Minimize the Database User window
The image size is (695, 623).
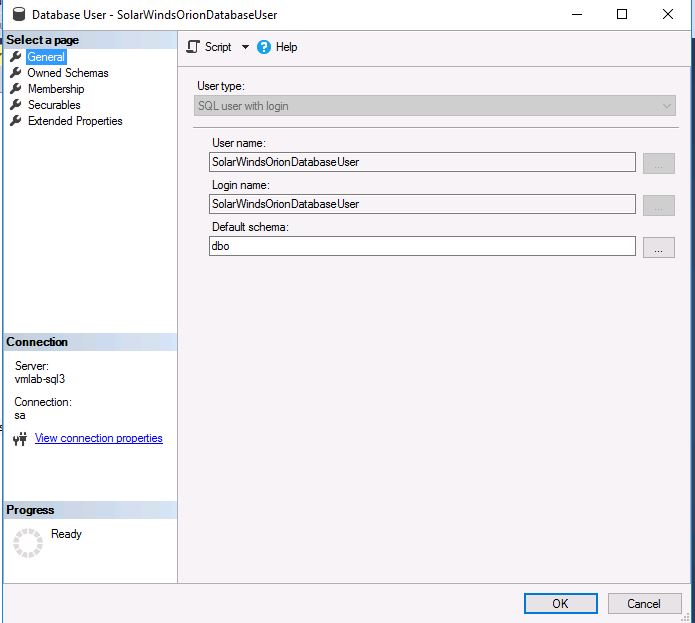(x=577, y=14)
